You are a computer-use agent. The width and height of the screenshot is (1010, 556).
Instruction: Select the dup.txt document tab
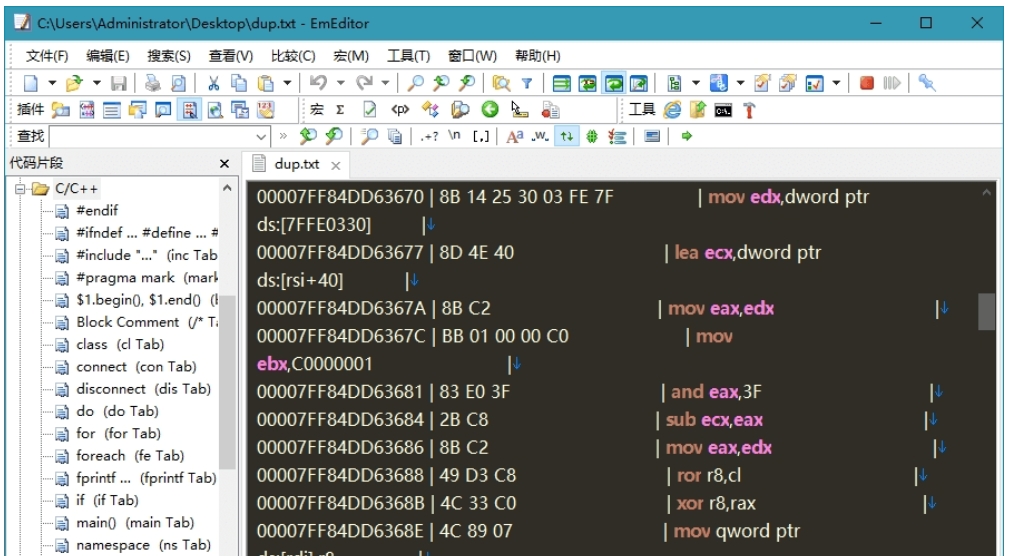tap(296, 164)
